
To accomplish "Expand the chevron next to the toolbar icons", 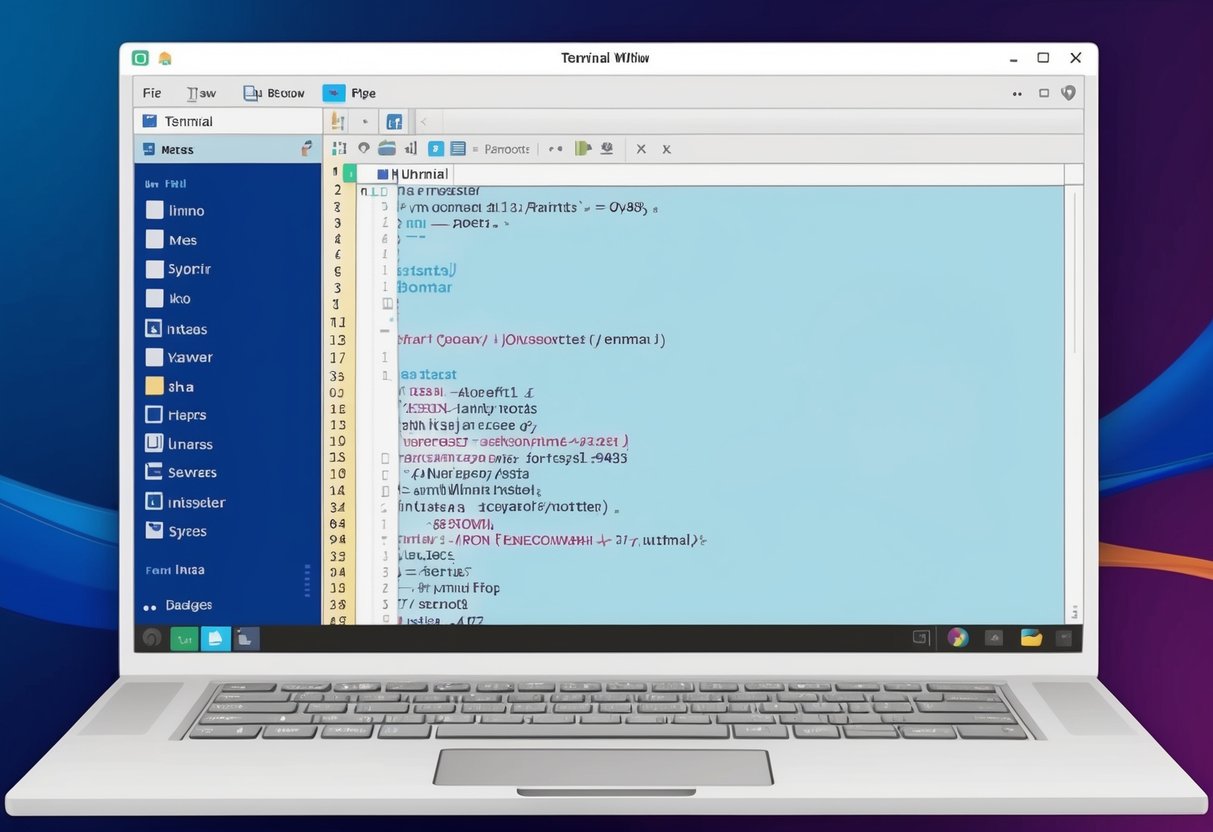I will [424, 120].
